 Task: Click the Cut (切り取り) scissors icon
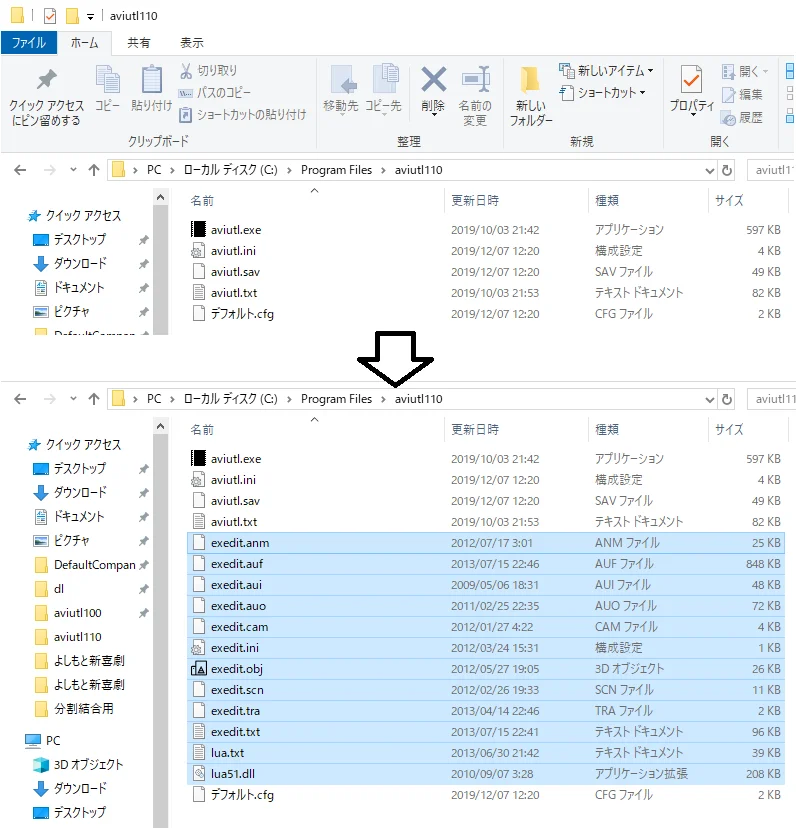pyautogui.click(x=188, y=71)
